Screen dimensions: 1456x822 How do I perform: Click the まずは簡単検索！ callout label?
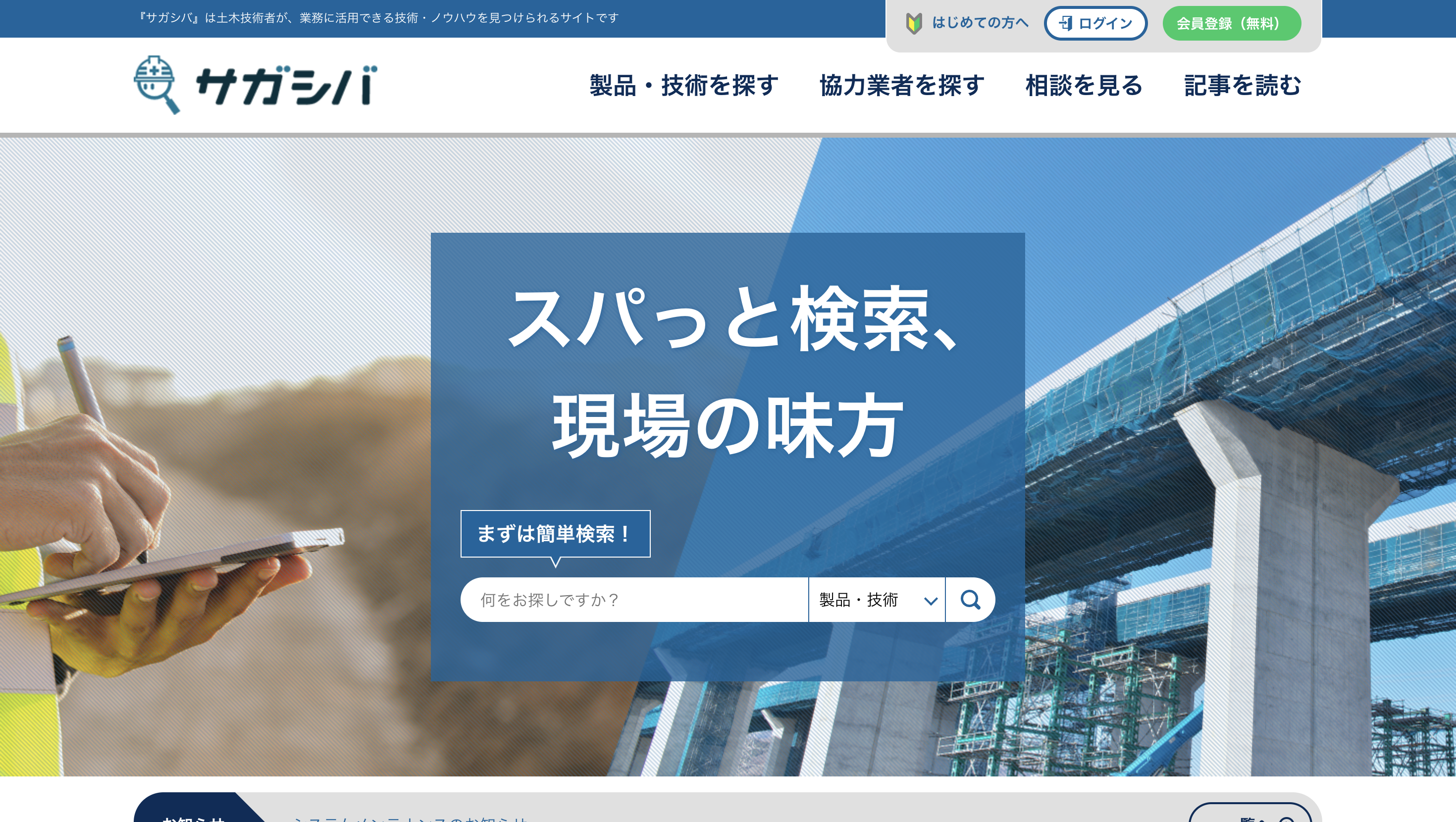[555, 534]
